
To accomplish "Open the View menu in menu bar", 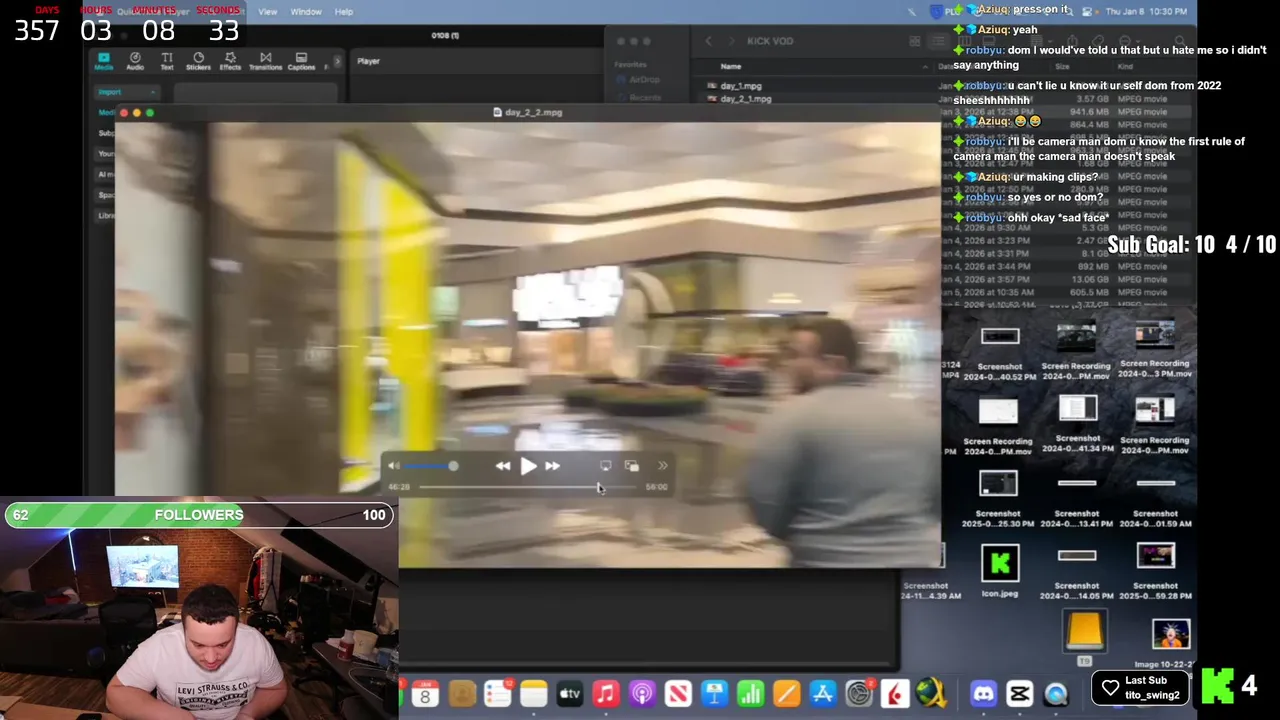I will (268, 12).
